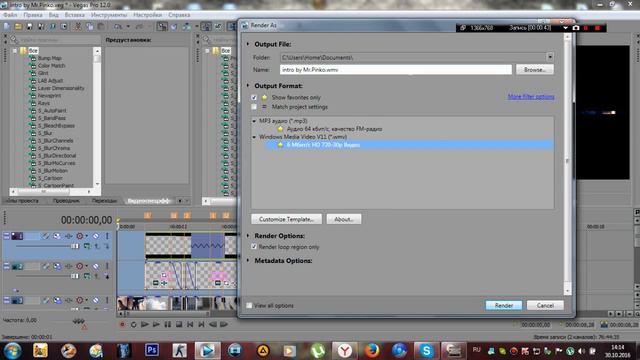
Task: Click the track FX icon on track 2
Action: (68, 266)
